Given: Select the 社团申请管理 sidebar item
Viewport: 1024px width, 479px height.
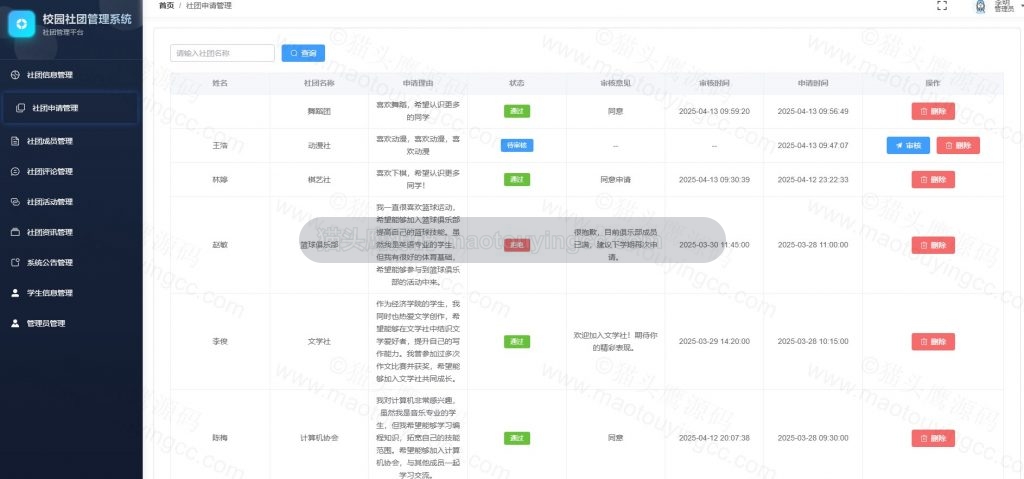Looking at the screenshot, I should 70,108.
